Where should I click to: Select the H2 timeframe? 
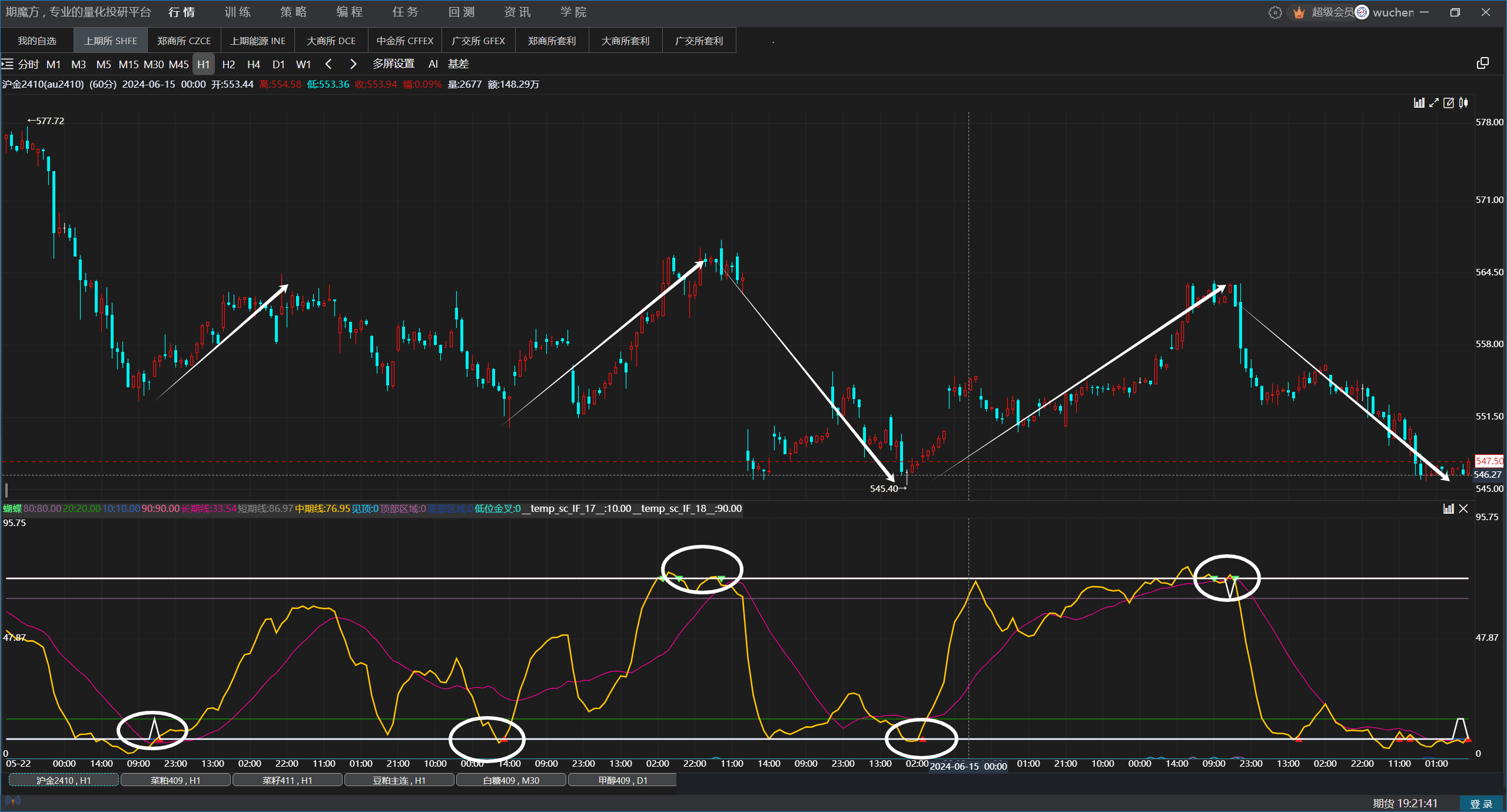point(228,64)
